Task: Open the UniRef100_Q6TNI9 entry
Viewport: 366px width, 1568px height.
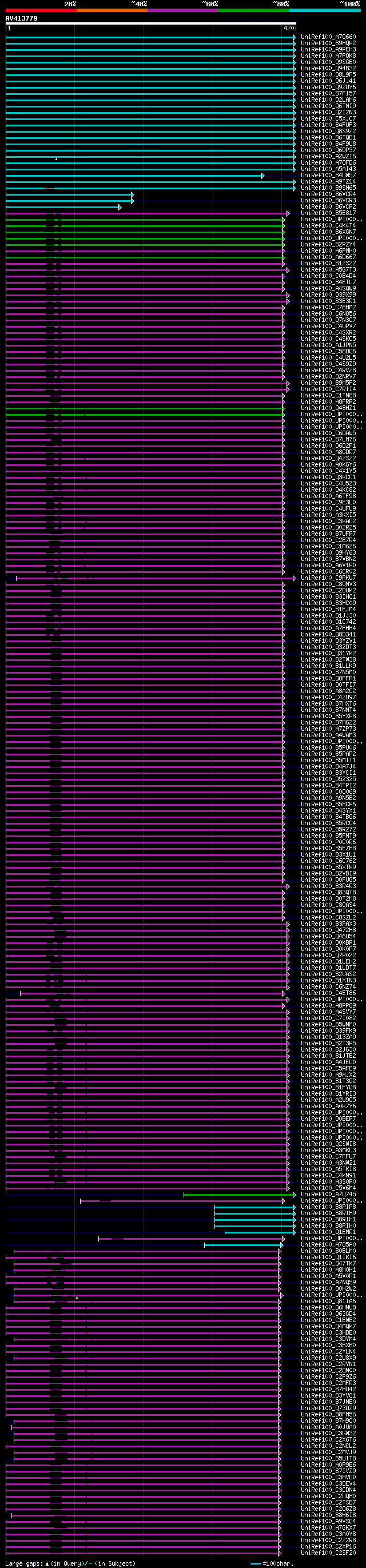Action: (328, 106)
